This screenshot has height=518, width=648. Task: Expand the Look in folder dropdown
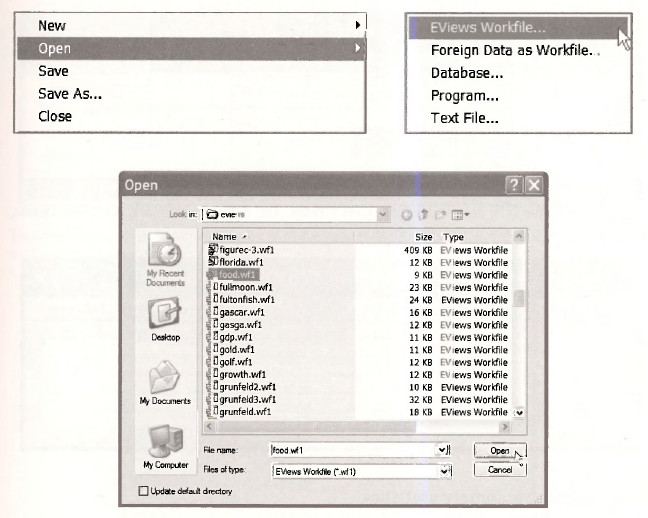click(x=383, y=214)
